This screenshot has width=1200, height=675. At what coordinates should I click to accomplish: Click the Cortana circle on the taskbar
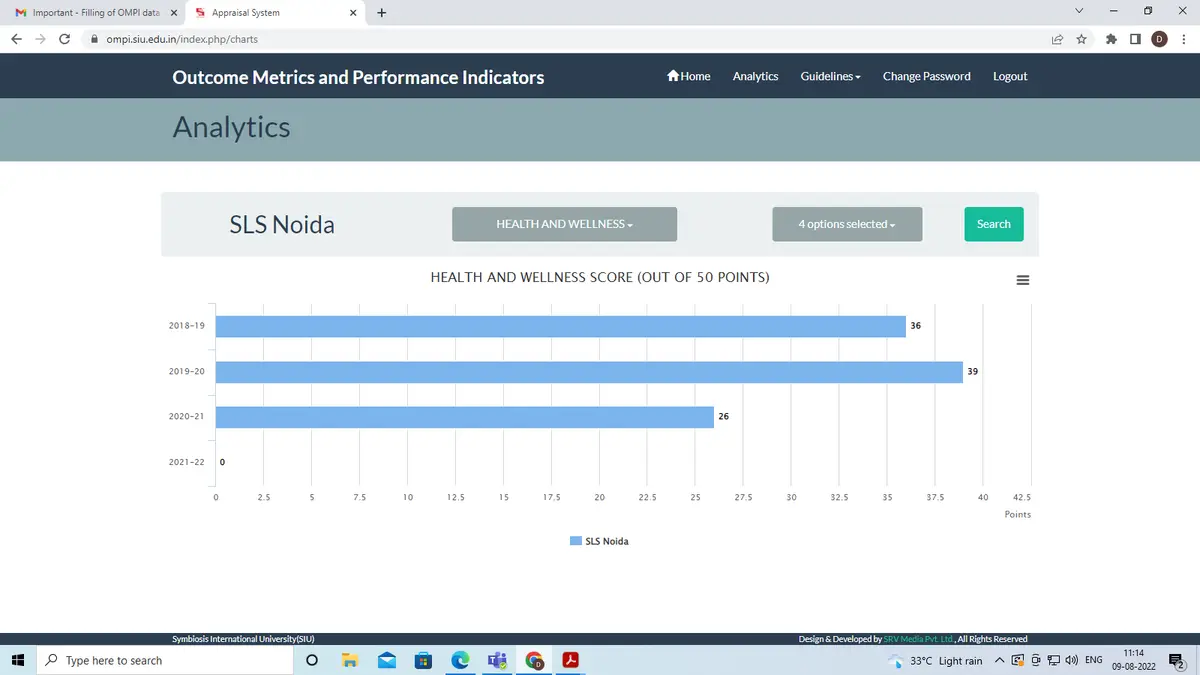[312, 660]
